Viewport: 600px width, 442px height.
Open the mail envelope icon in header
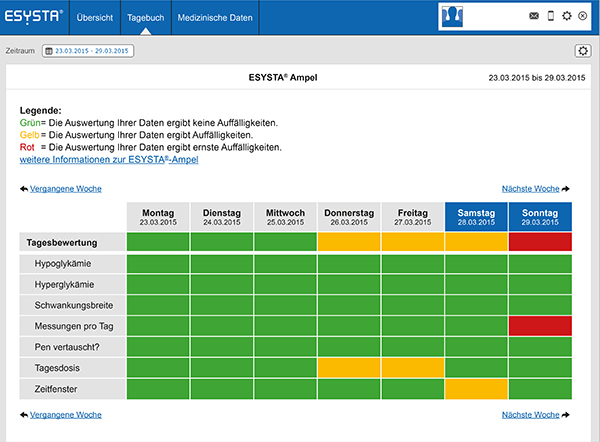[534, 16]
